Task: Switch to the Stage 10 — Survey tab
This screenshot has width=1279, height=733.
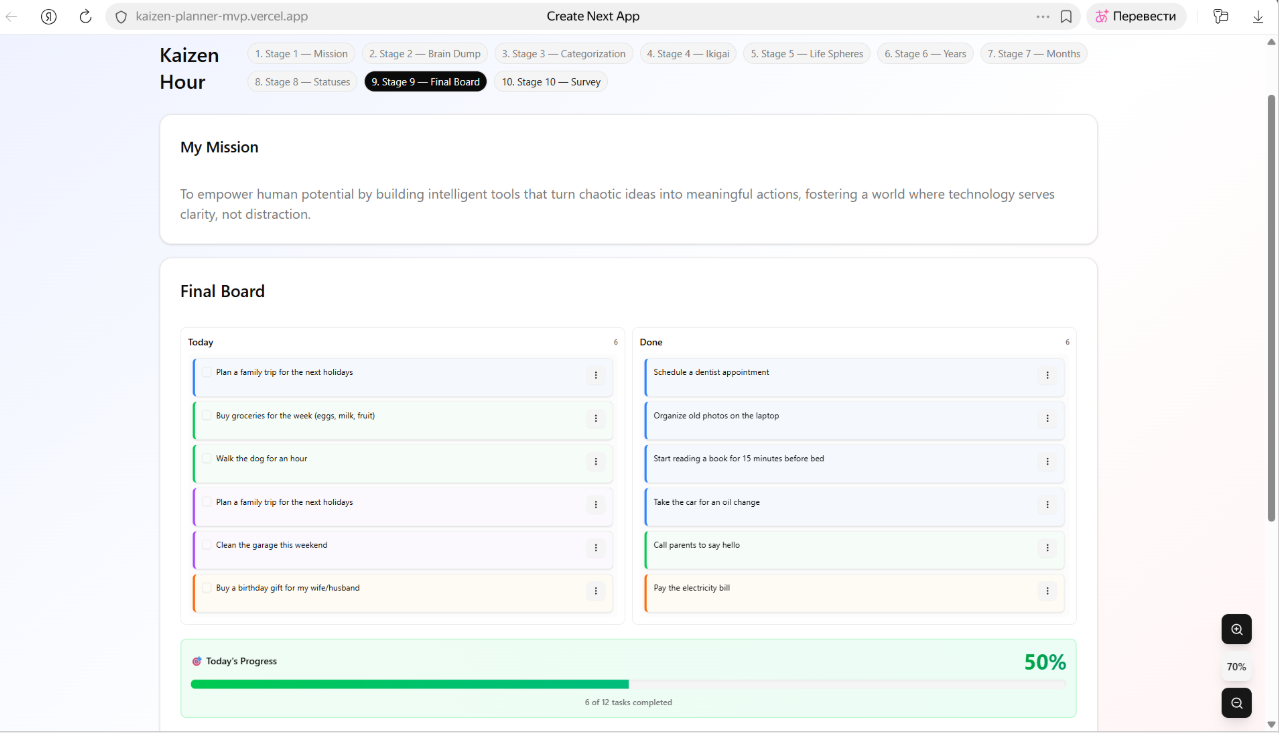Action: 551,81
